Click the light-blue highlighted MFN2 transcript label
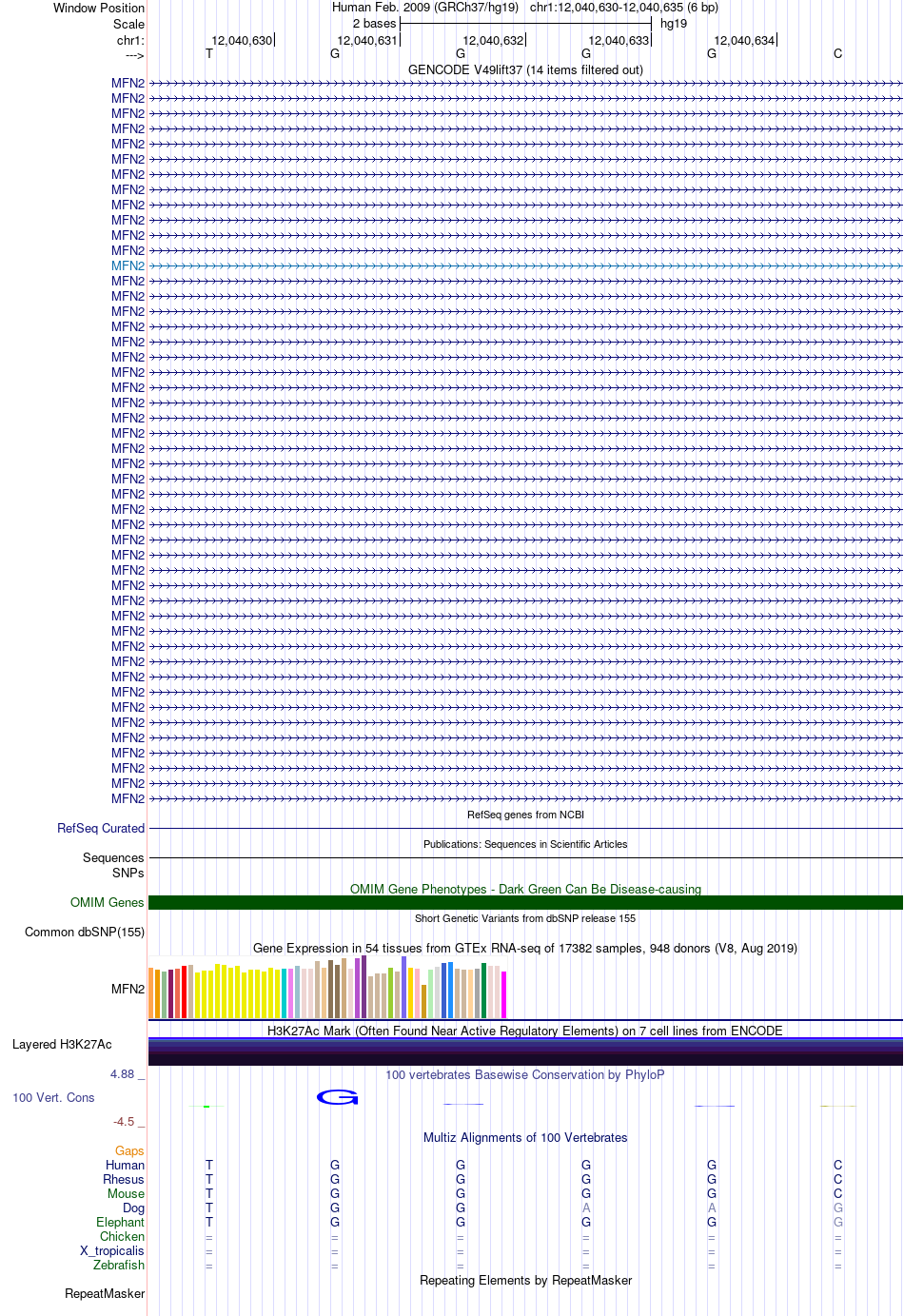The height and width of the screenshot is (1316, 904). point(128,265)
